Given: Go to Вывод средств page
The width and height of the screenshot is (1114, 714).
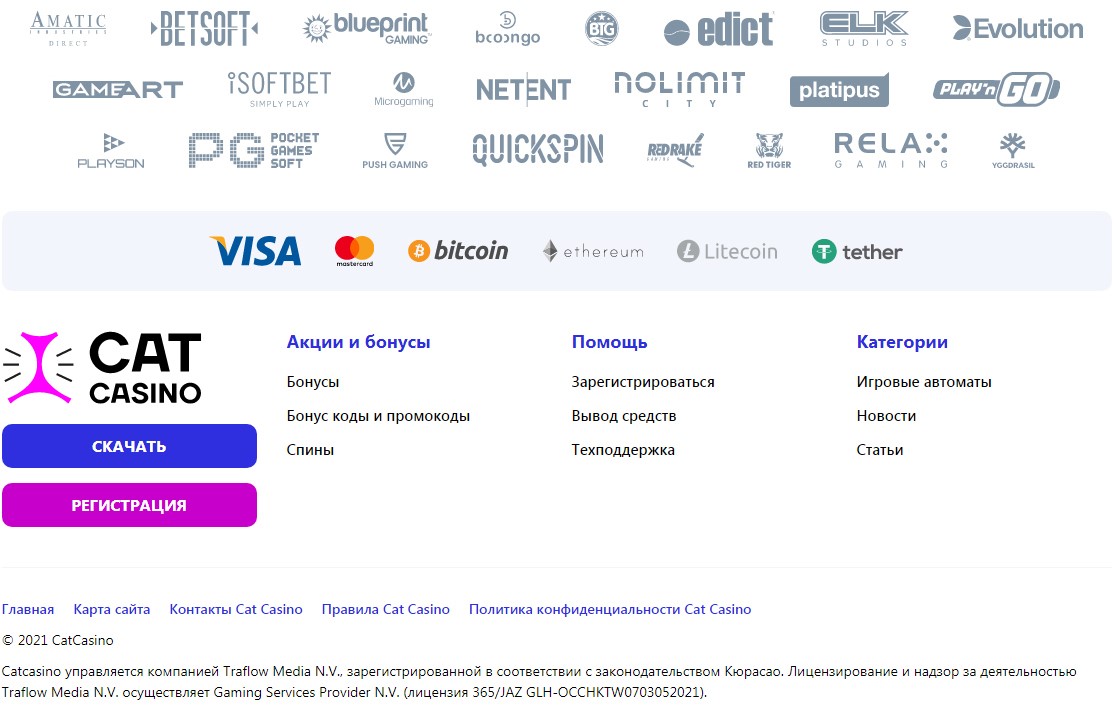Looking at the screenshot, I should (624, 416).
